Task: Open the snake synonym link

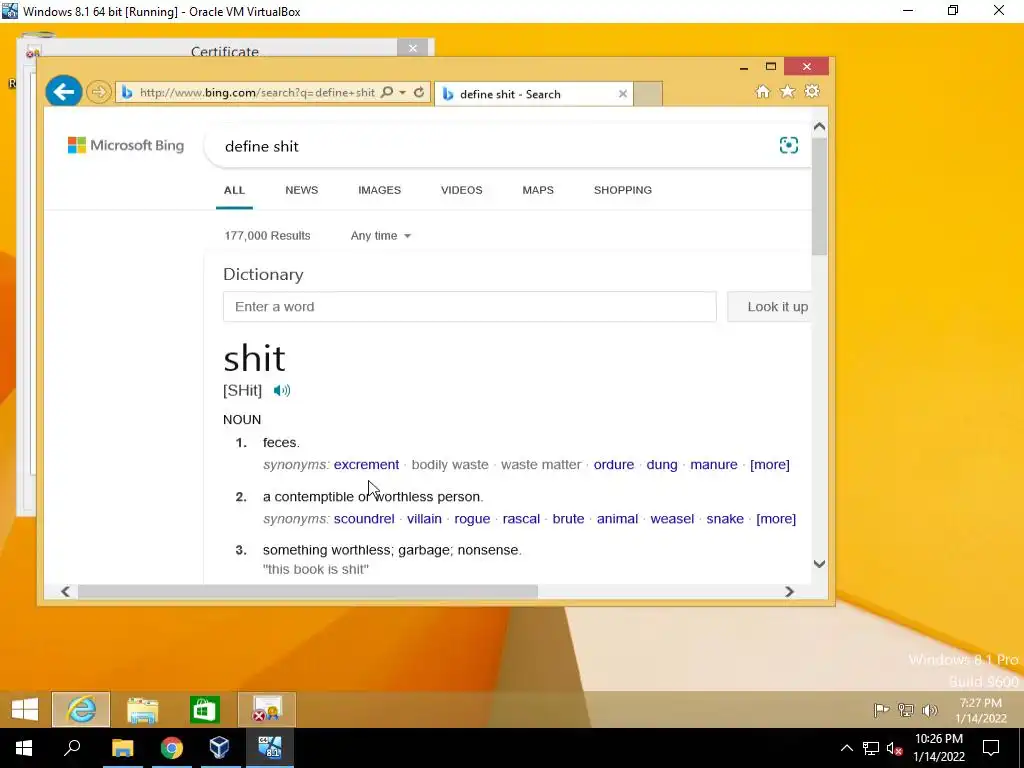Action: 725,519
